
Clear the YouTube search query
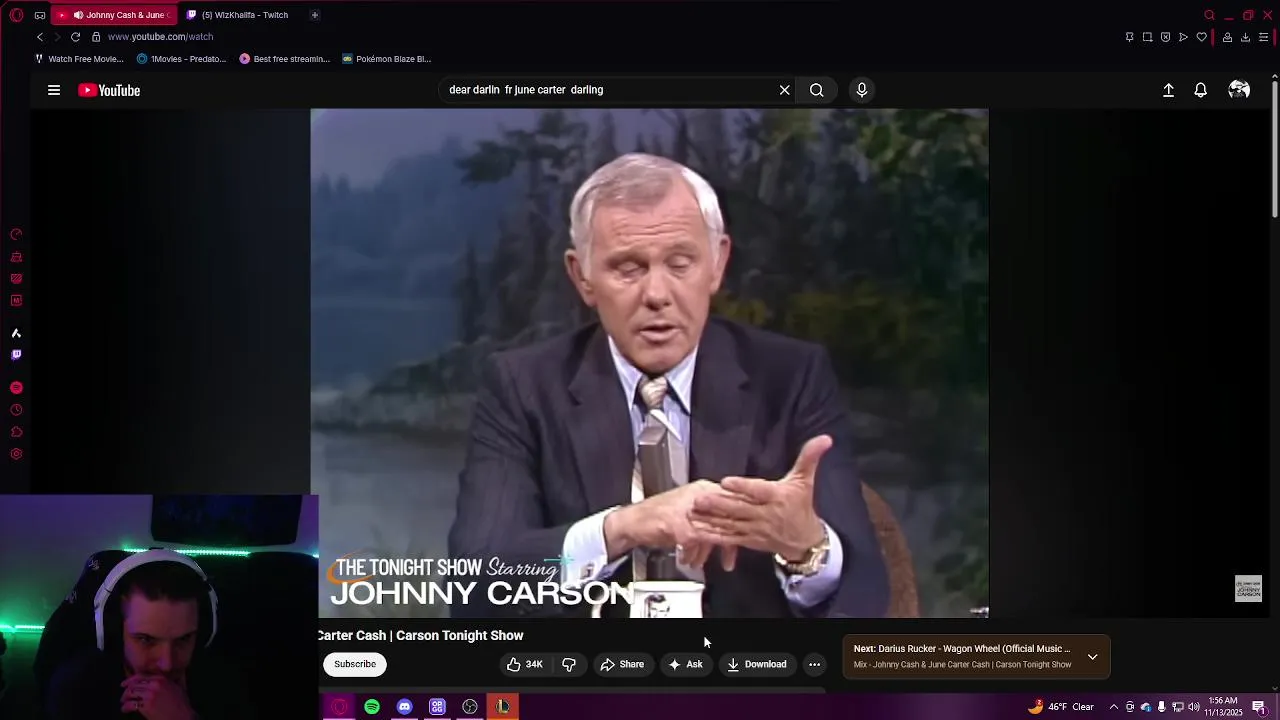(785, 90)
